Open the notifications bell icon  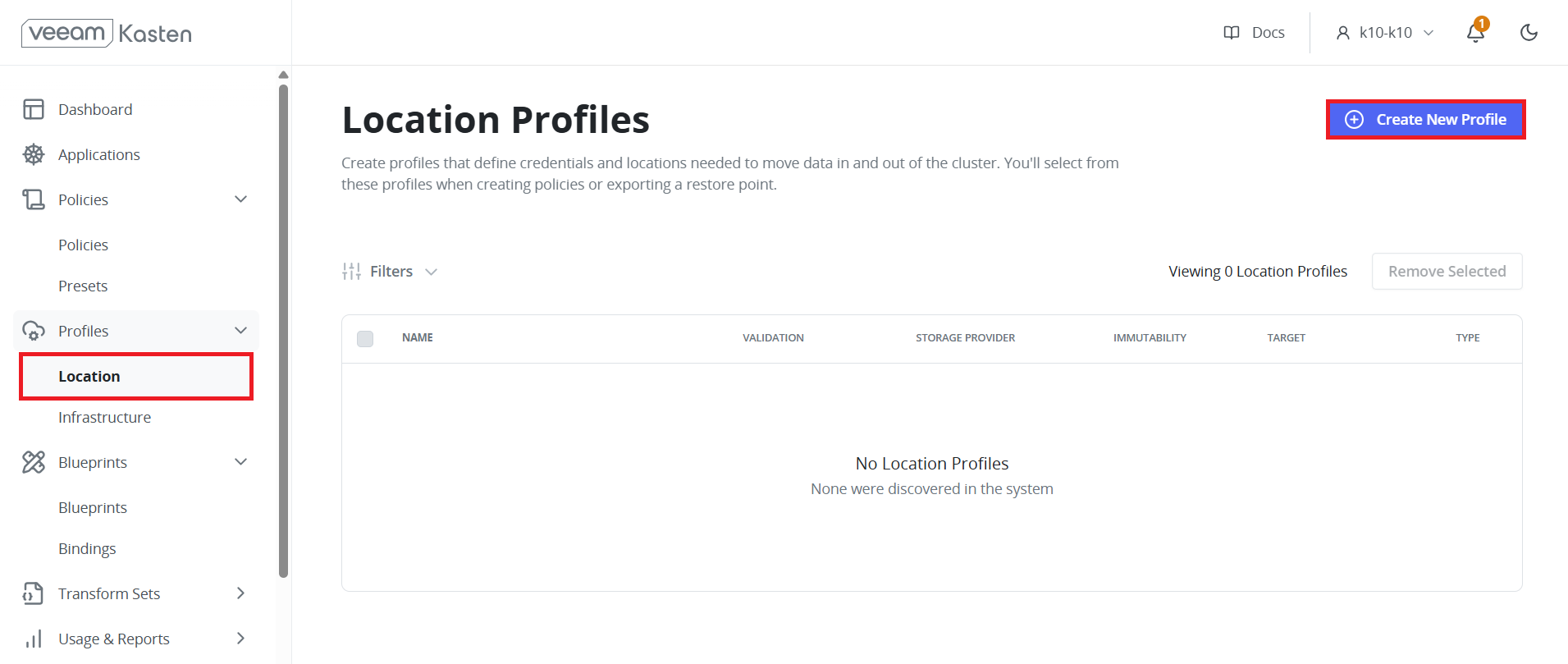(1476, 32)
